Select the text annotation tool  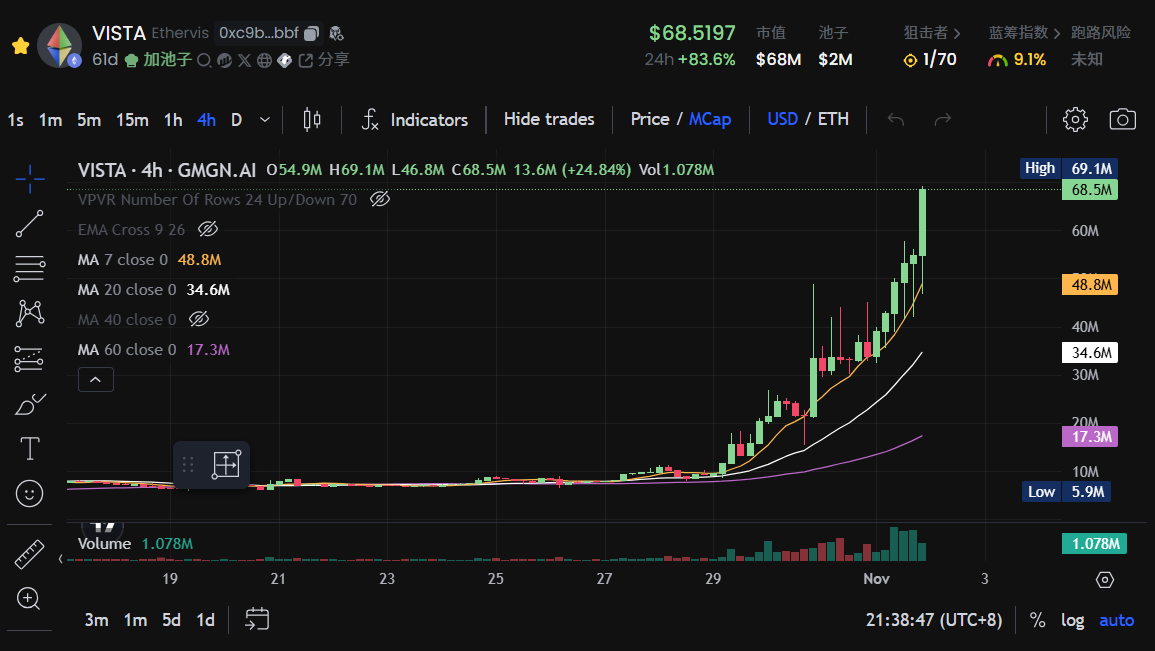point(29,449)
